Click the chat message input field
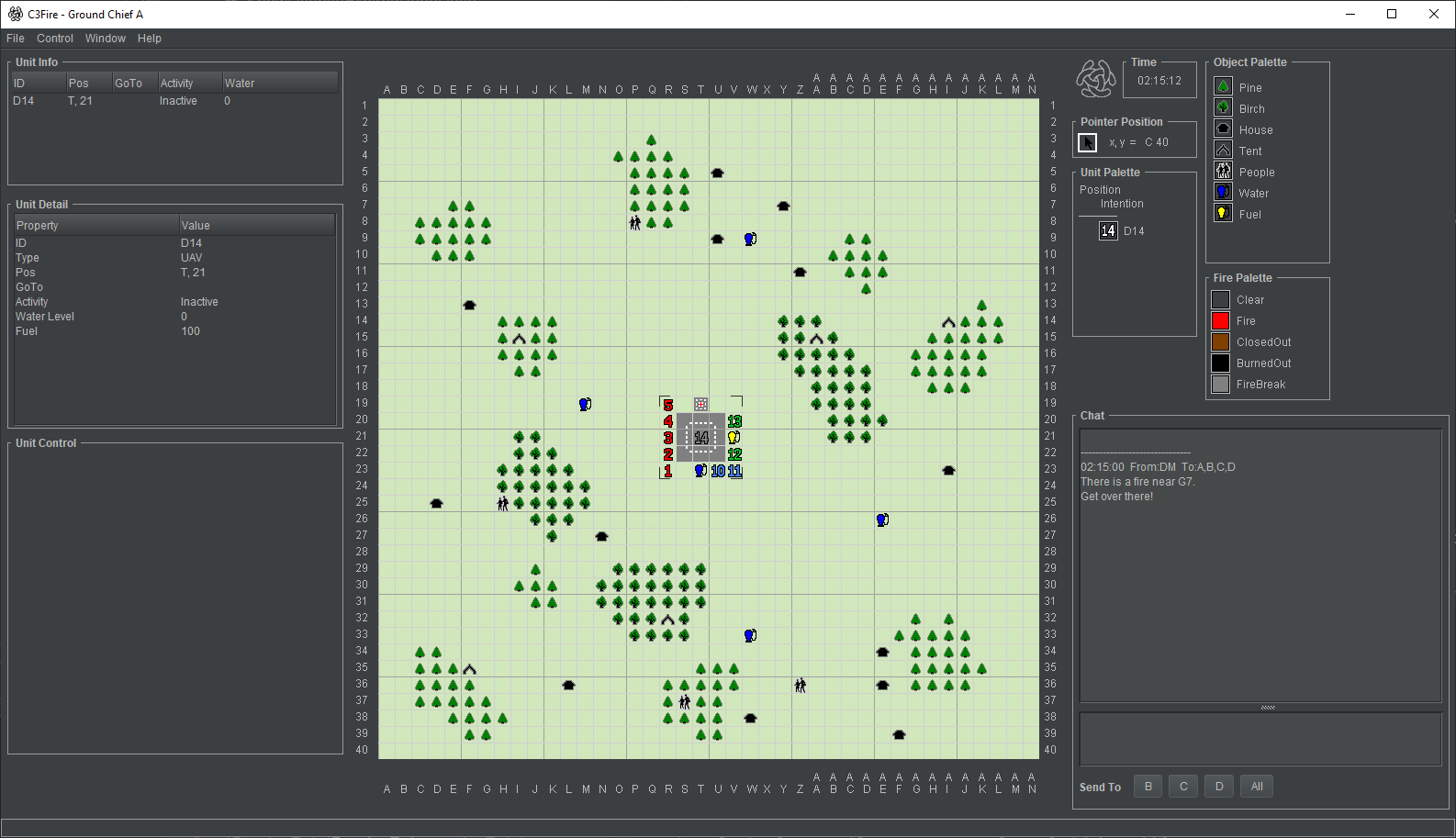 pos(1260,739)
